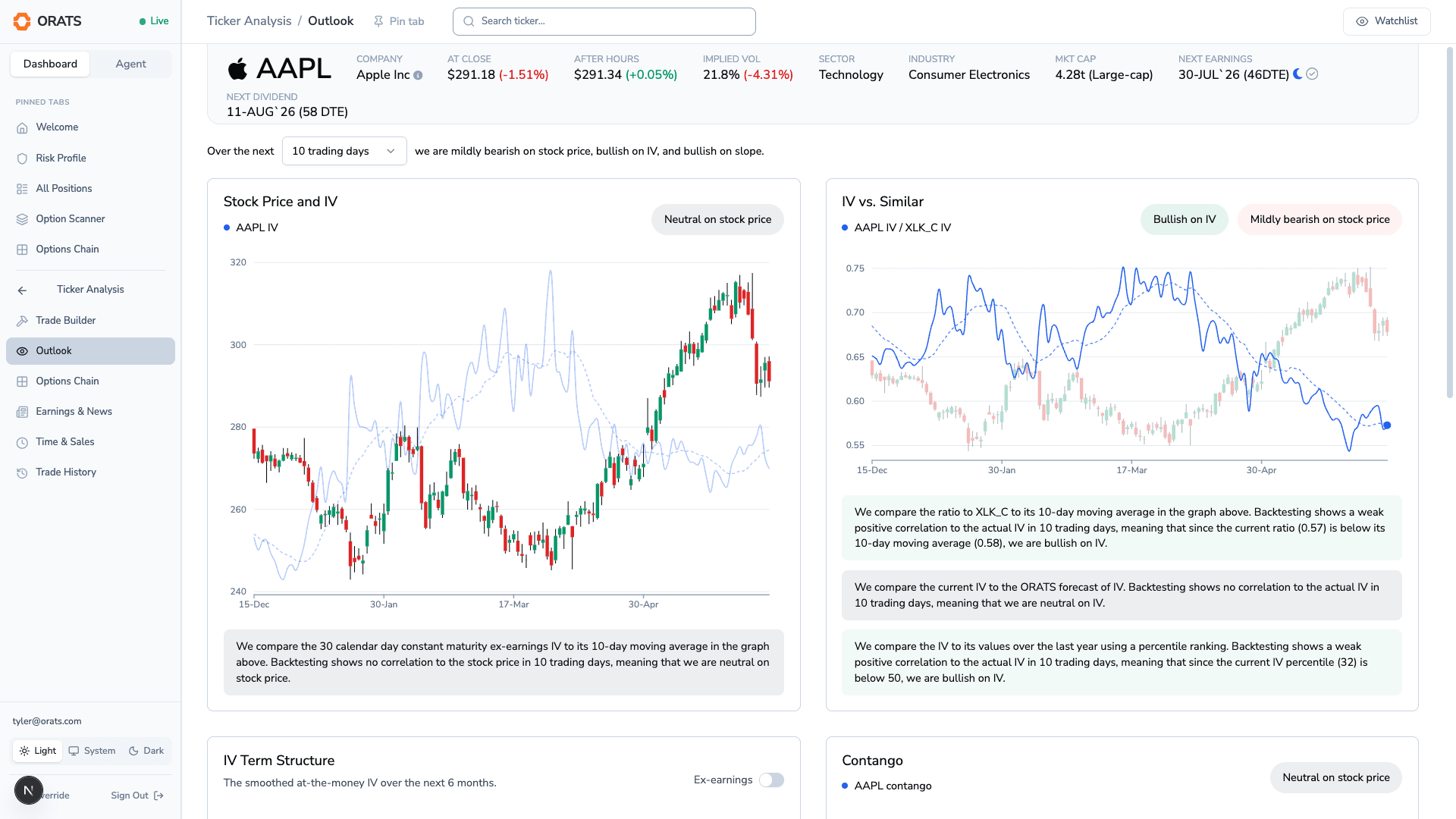The height and width of the screenshot is (819, 1456).
Task: Click the Apple logo next to AAPL
Action: pyautogui.click(x=237, y=68)
